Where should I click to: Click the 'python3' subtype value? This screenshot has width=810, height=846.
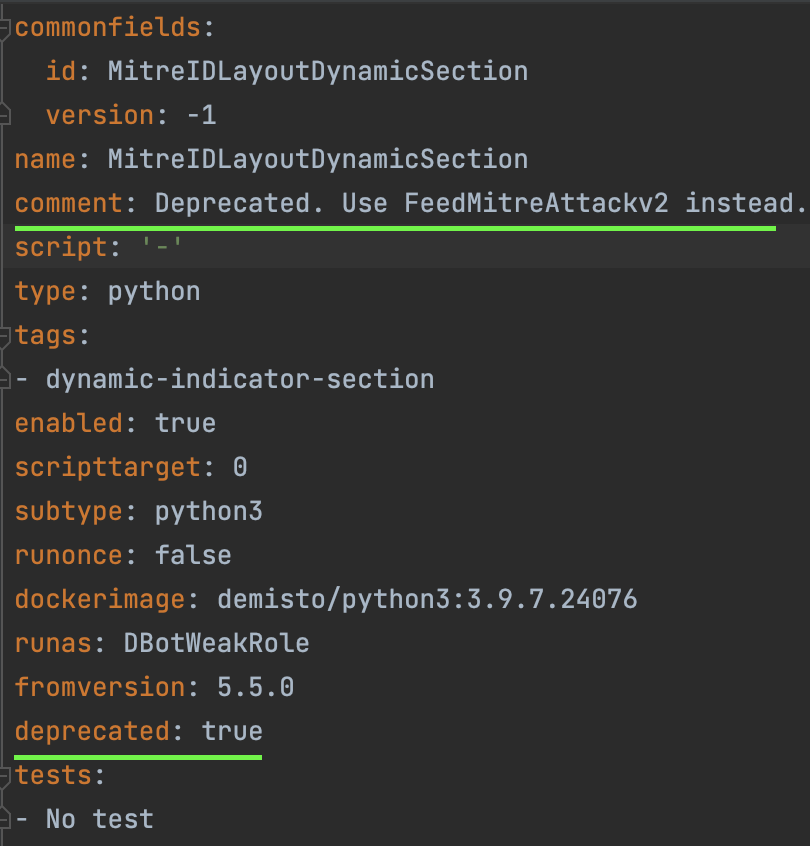pyautogui.click(x=208, y=512)
